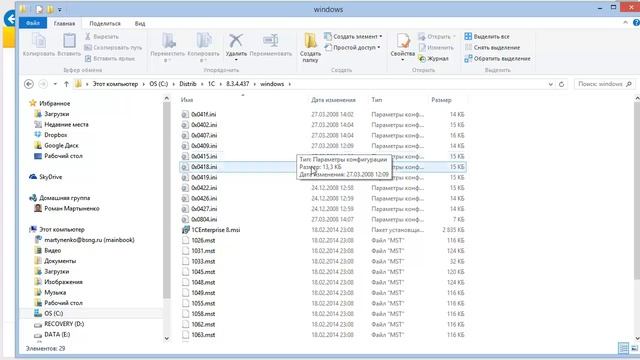
Task: Open the Properties dropdown arrow
Action: (403, 60)
